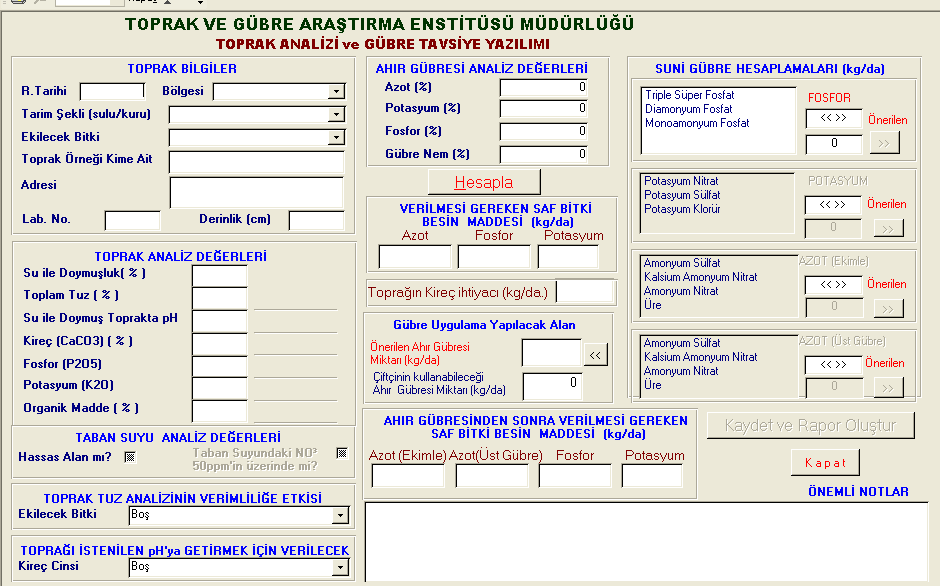Click the ÖNEMLİ NOTLAR text area
Viewport: 940px width, 586px height.
coord(646,540)
